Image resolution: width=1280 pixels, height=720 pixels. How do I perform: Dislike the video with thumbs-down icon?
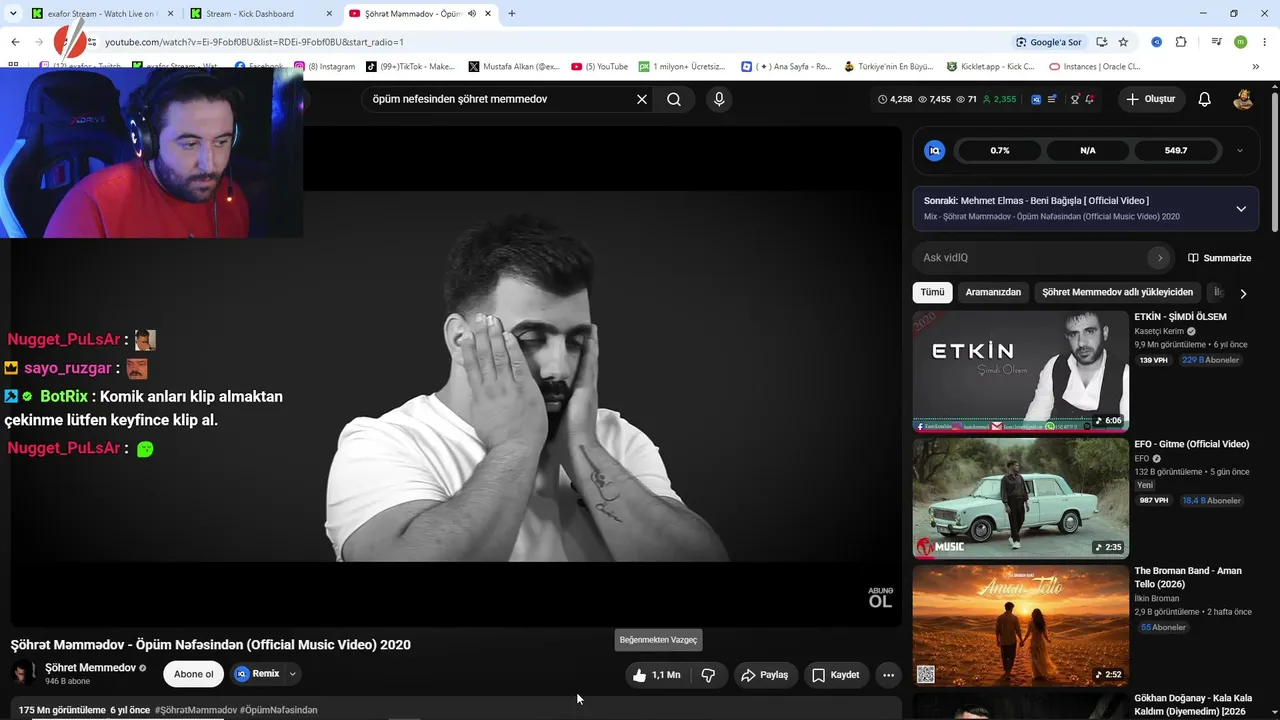708,675
